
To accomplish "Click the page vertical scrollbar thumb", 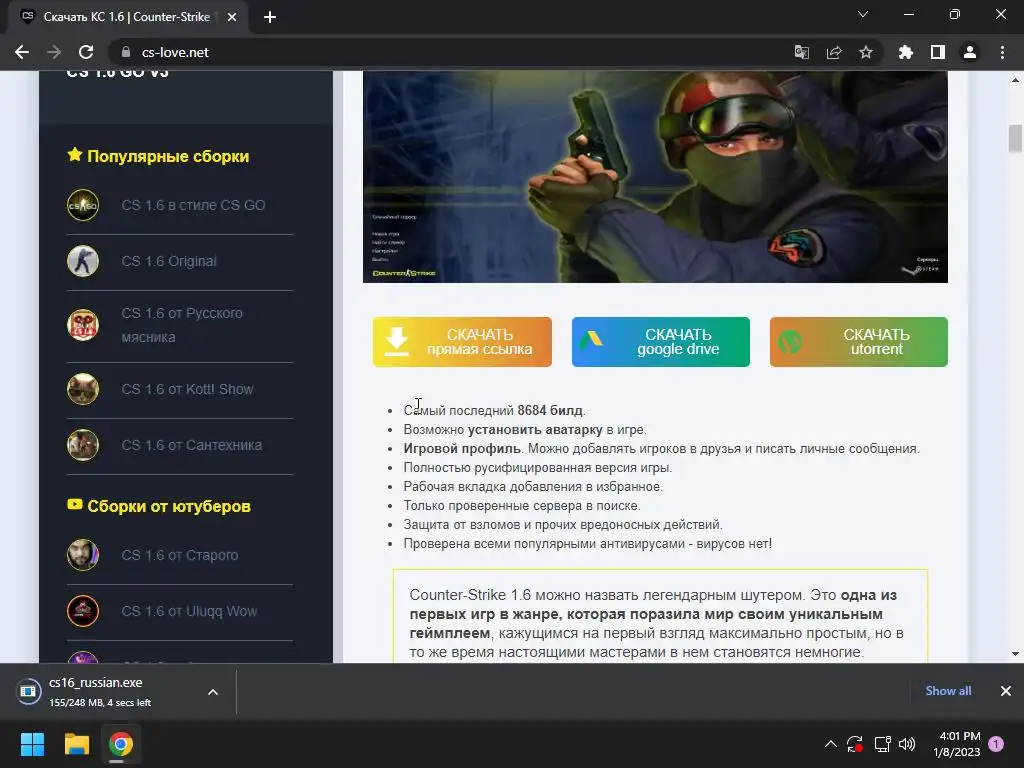I will click(1015, 138).
